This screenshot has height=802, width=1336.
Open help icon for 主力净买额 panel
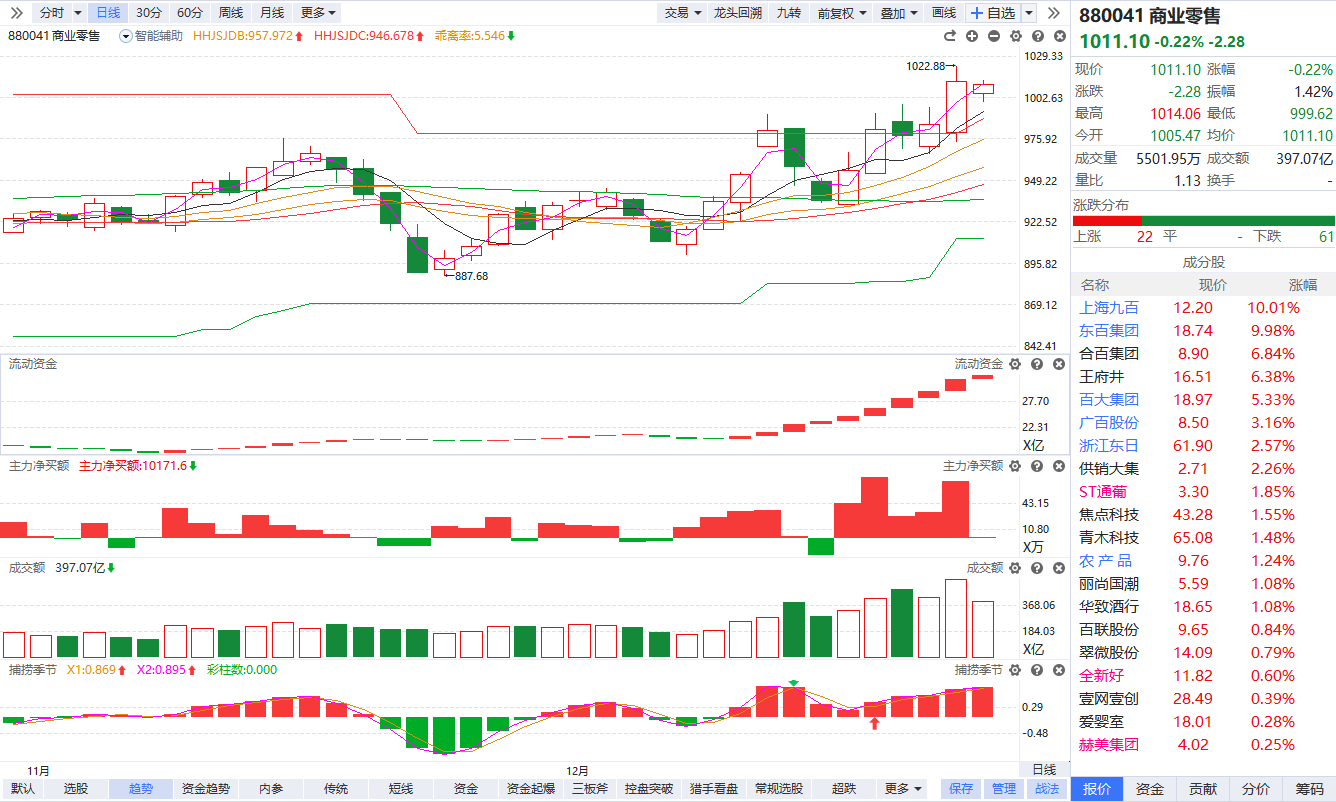click(1036, 466)
